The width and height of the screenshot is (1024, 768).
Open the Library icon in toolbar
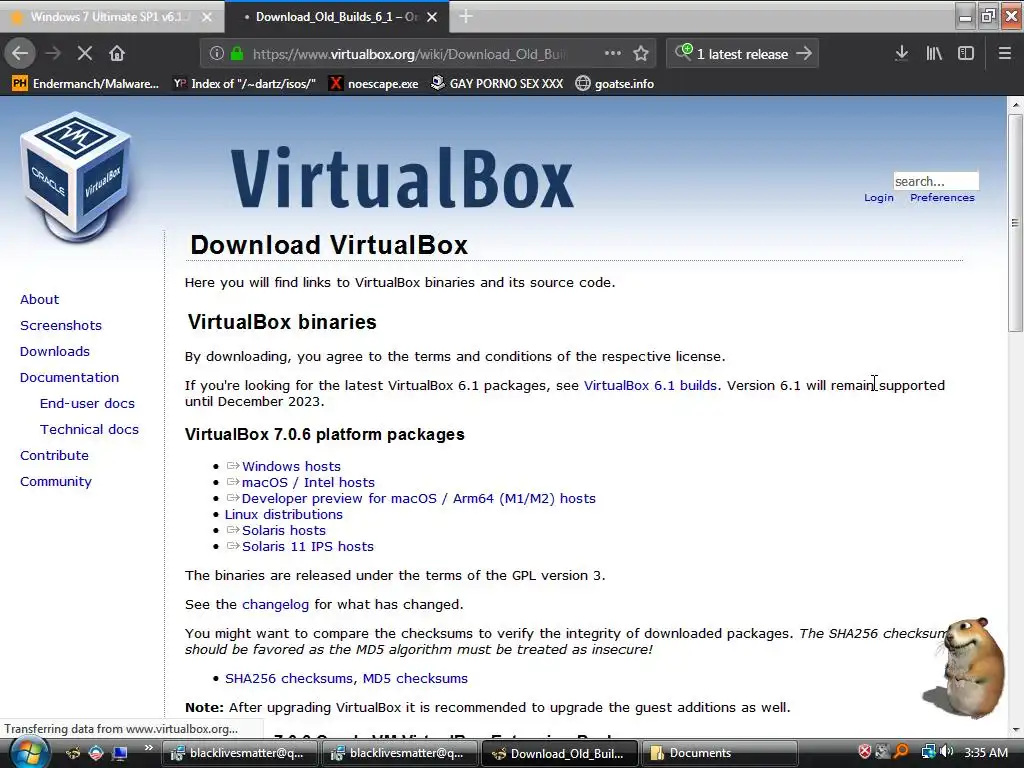934,54
